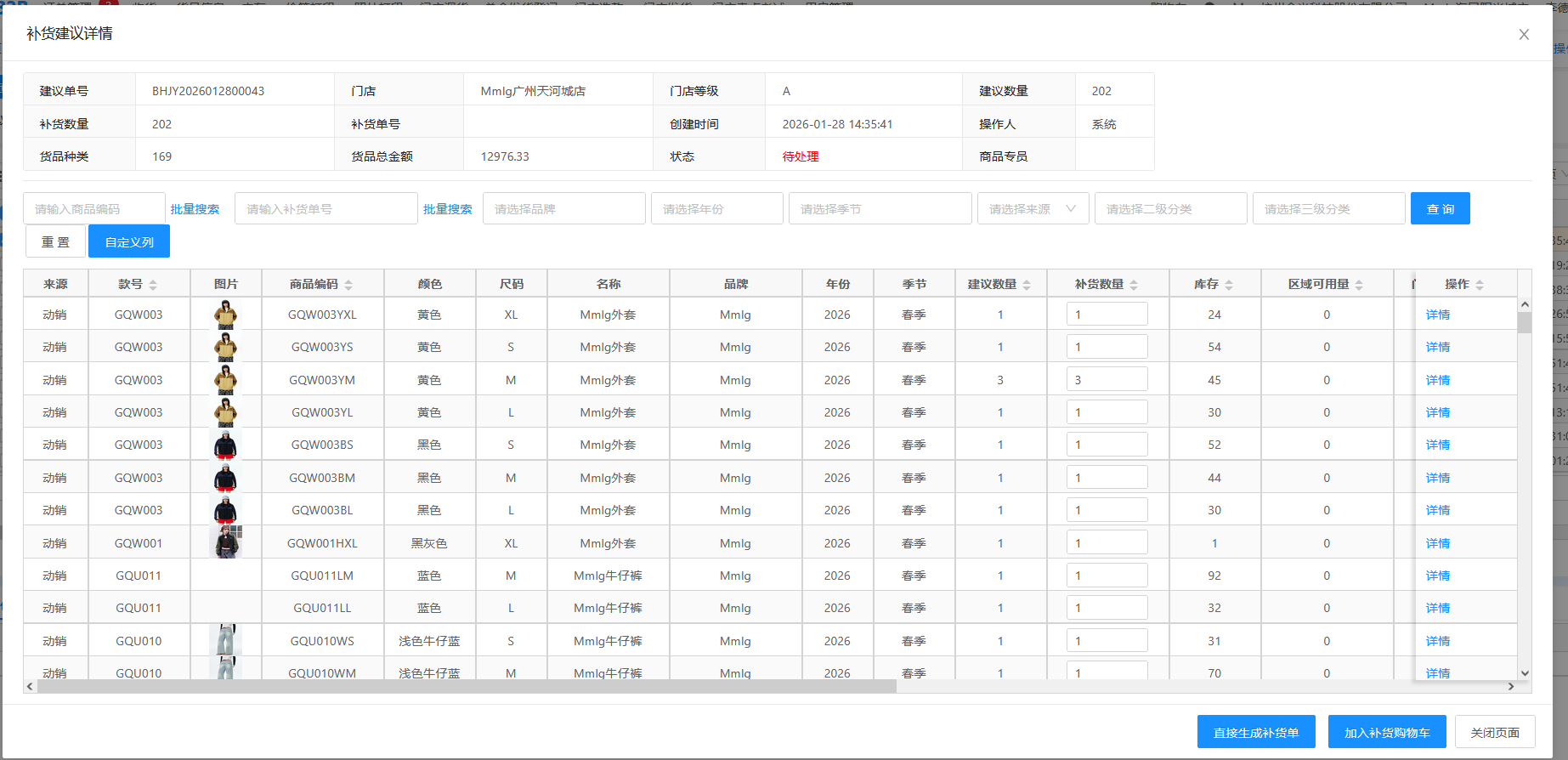Screen dimensions: 1568x760
Task: Click the horizontal scrollbar under the table
Action: tap(467, 686)
